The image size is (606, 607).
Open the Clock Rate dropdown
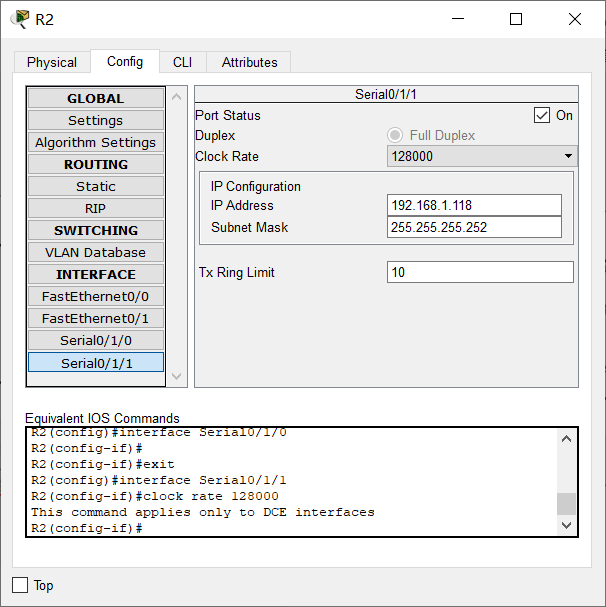[482, 156]
